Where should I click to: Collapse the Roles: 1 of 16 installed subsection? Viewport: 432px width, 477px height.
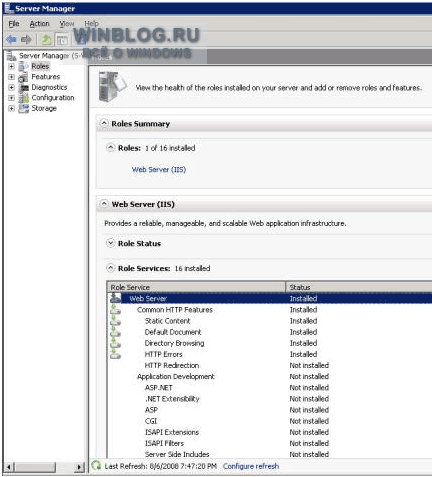[110, 147]
